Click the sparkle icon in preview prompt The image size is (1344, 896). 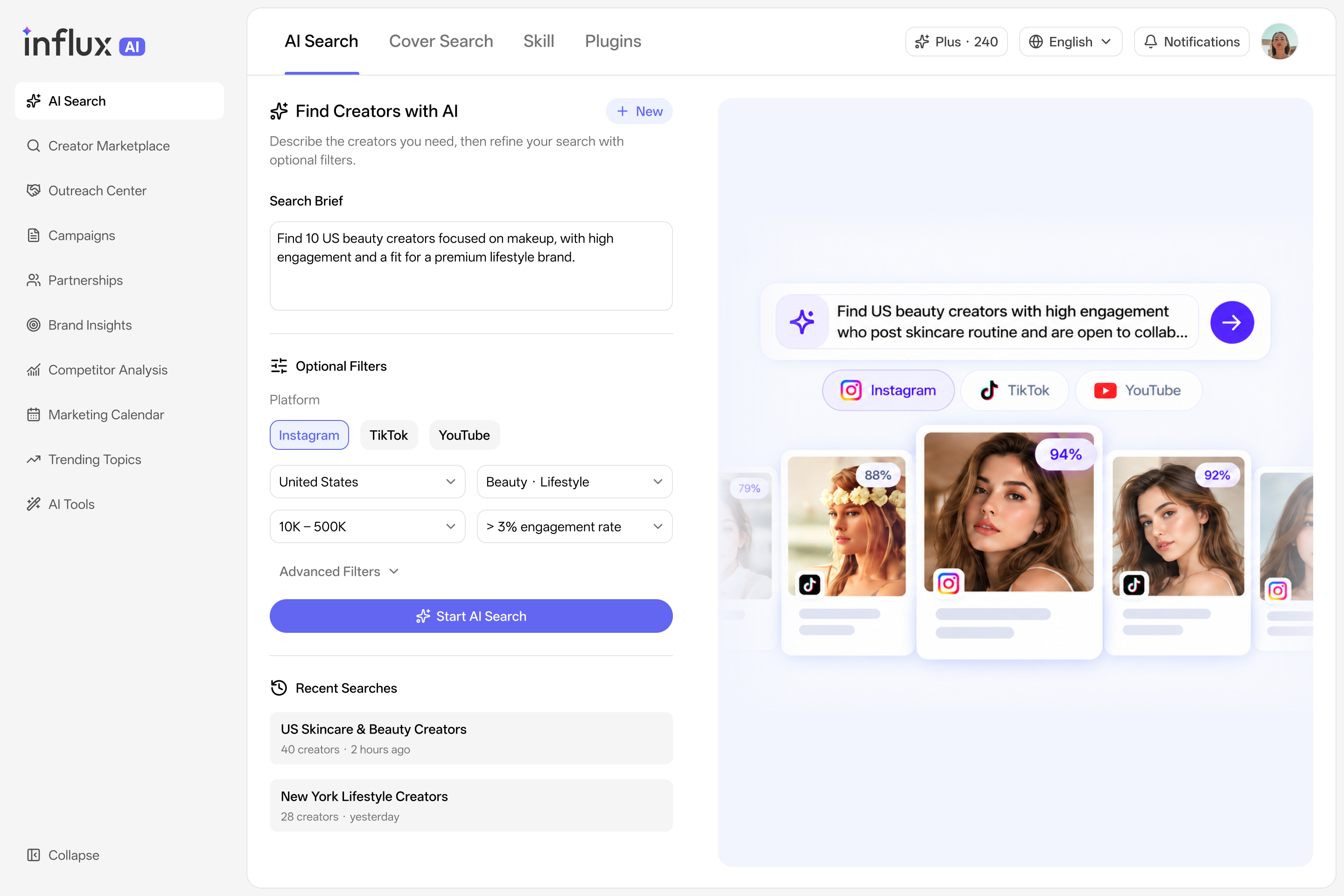pyautogui.click(x=802, y=322)
